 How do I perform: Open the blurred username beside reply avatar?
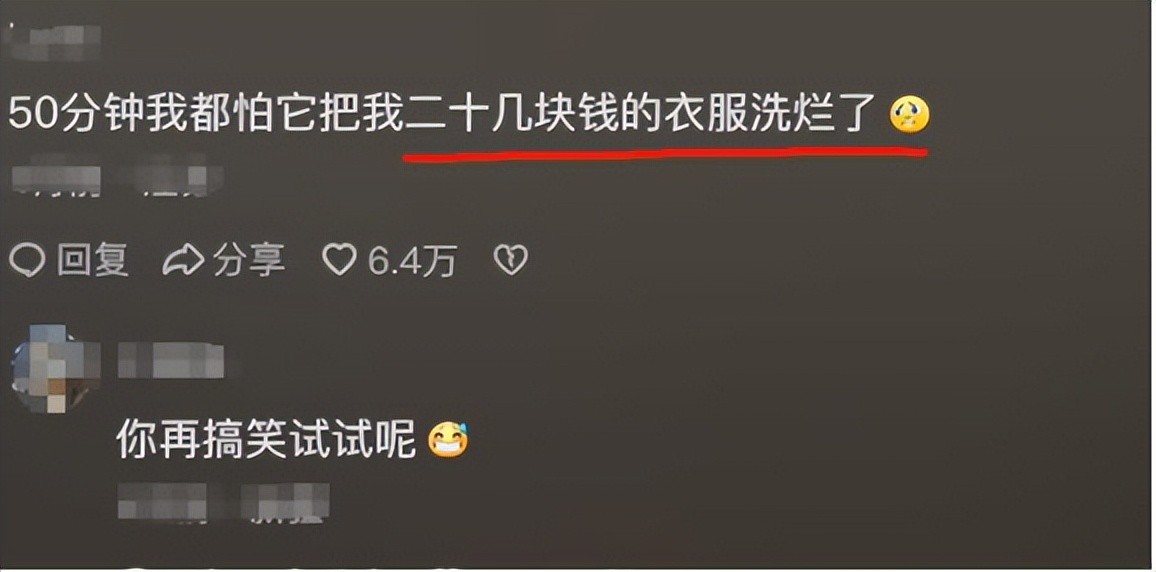click(171, 360)
